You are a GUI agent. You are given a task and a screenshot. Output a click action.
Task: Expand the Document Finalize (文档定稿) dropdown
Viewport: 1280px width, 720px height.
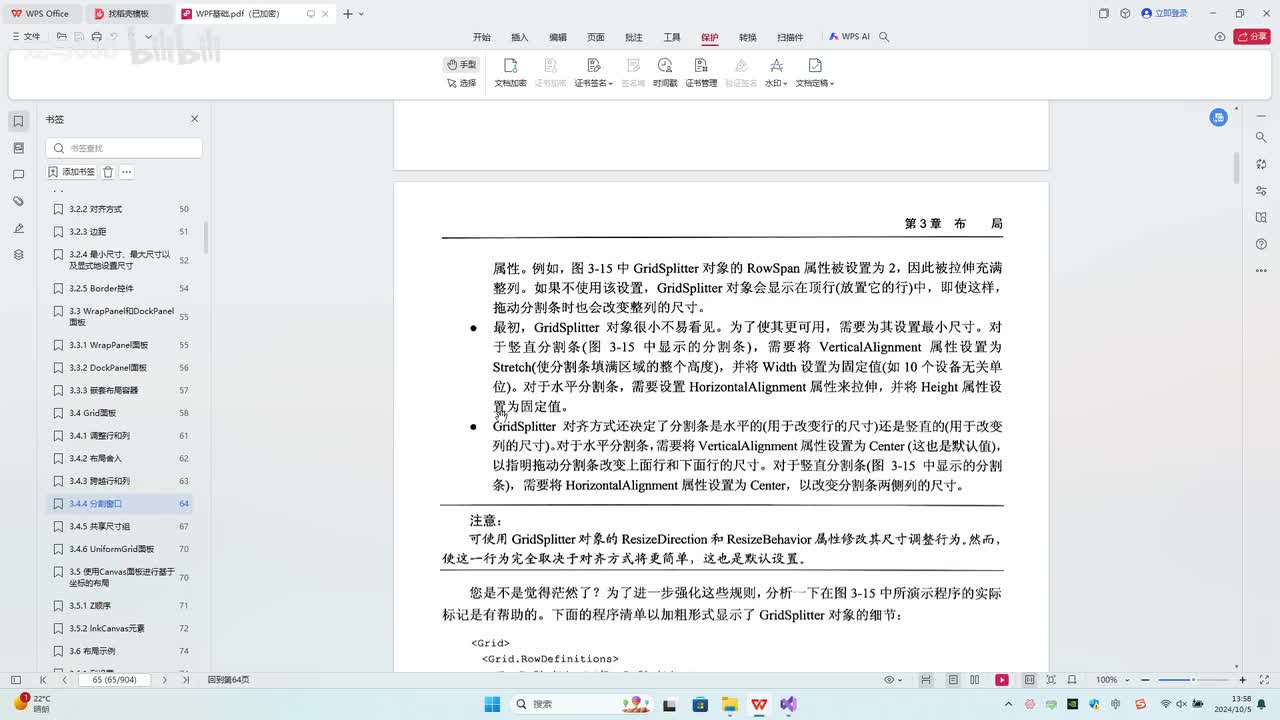pos(815,73)
